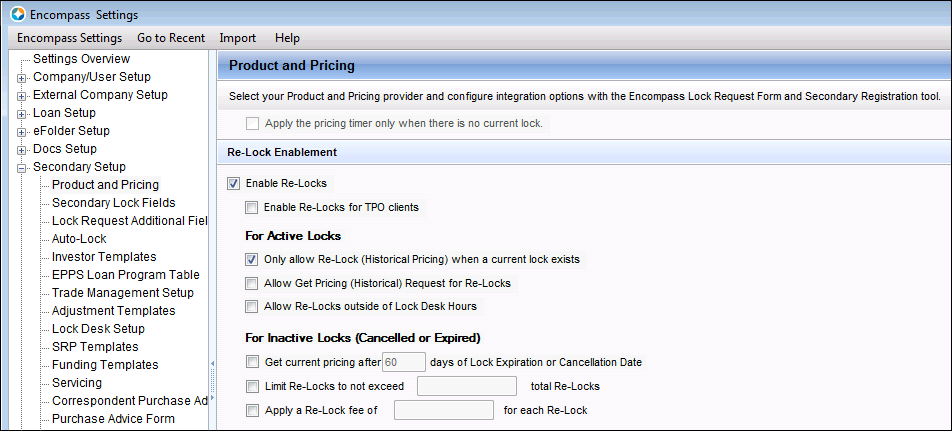Open the Go to Recent menu
This screenshot has width=952, height=431.
tap(171, 38)
